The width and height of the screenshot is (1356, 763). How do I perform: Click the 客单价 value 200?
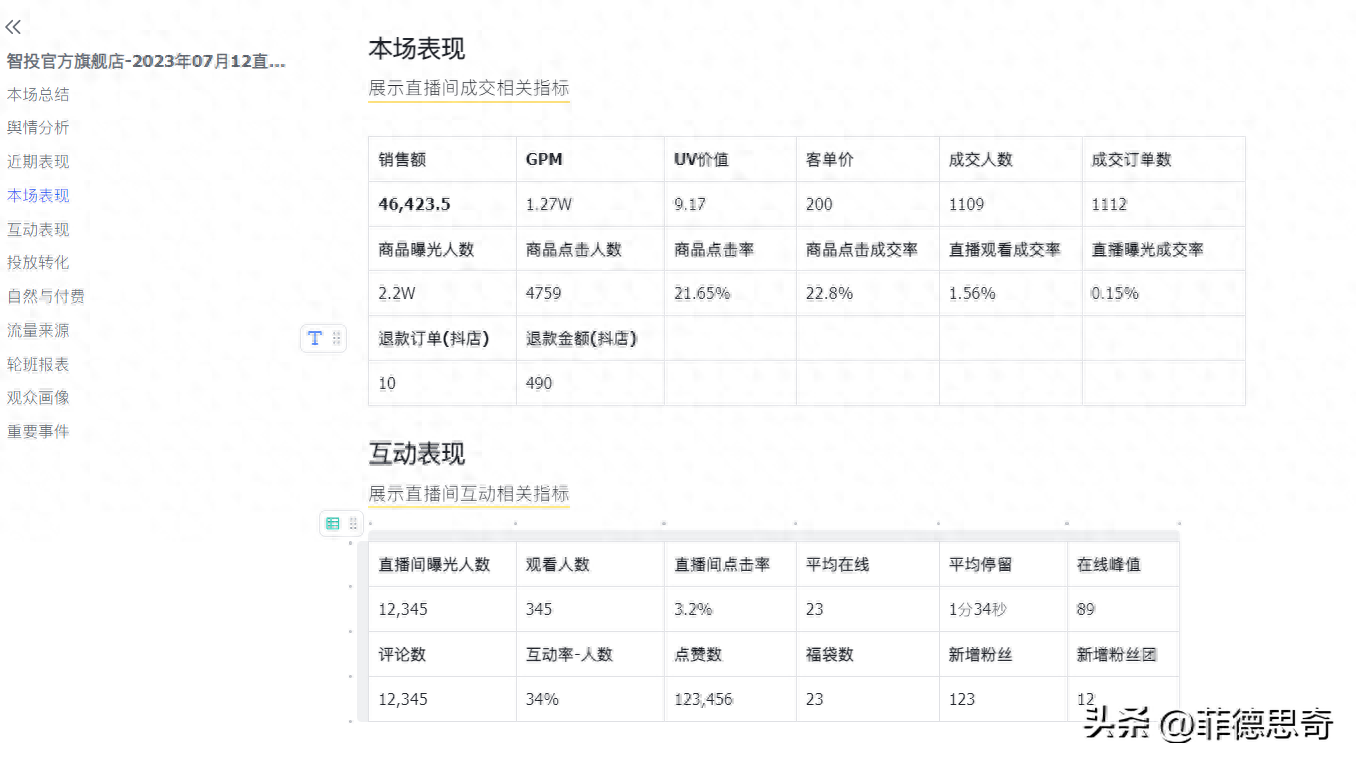tap(819, 204)
